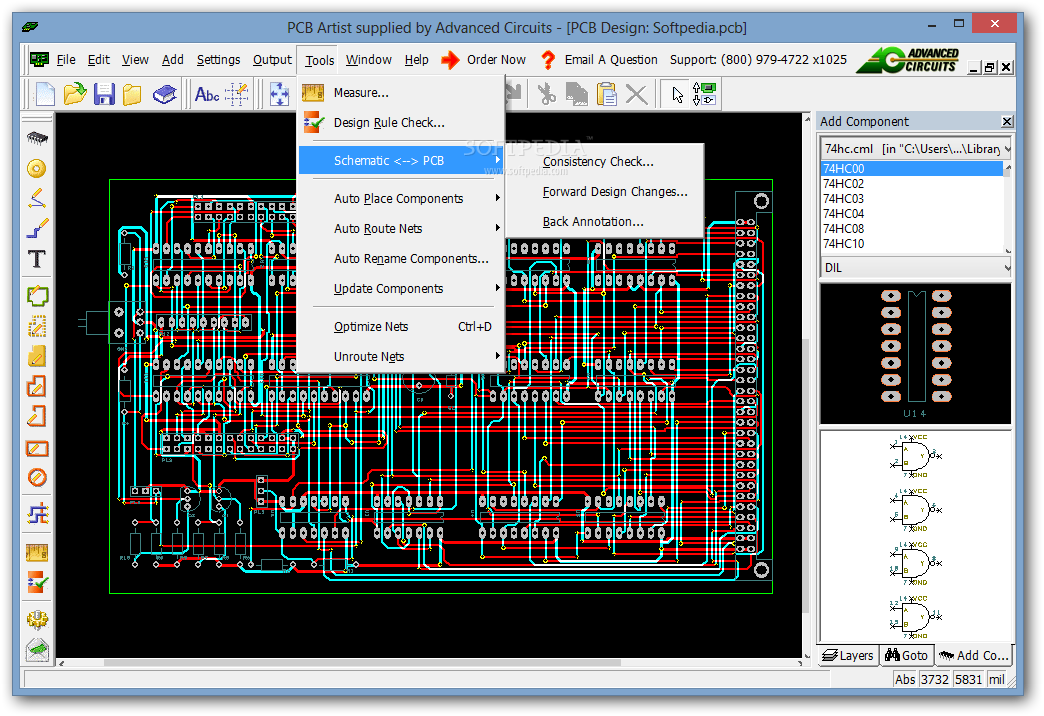Click Auto Rename Components... entry

(400, 258)
